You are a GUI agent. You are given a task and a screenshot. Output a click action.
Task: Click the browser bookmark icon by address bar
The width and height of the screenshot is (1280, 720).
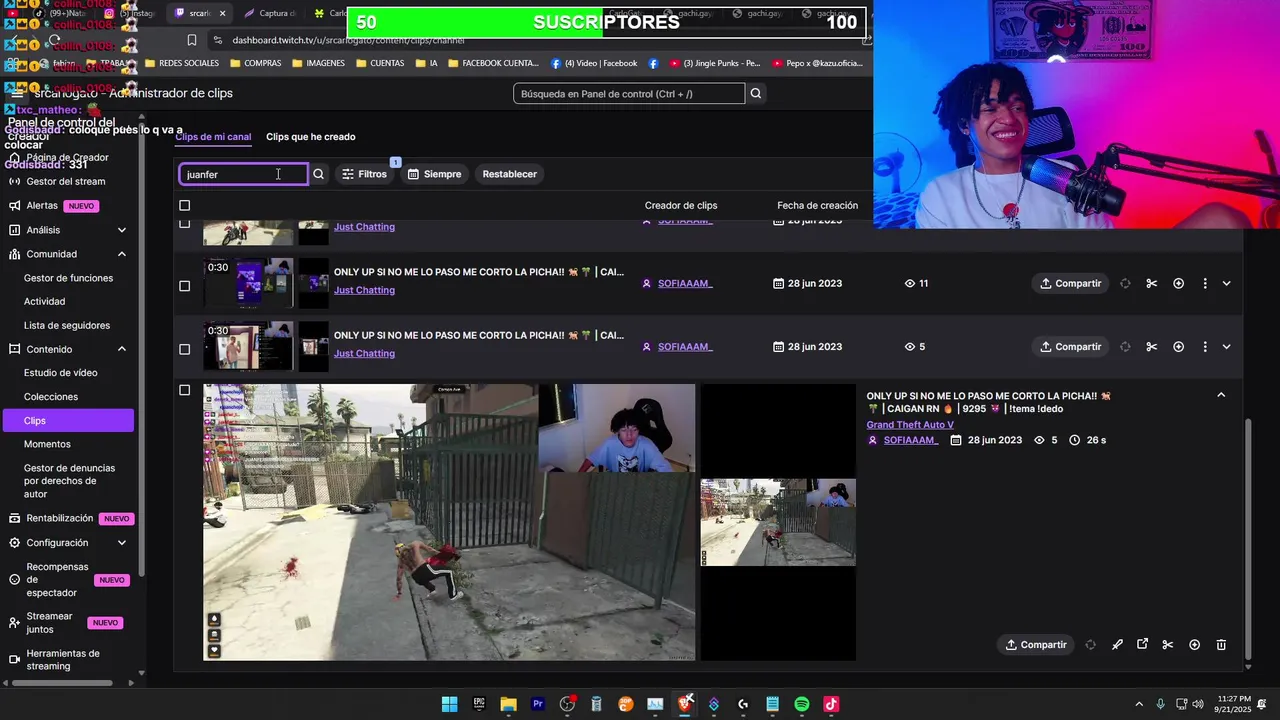pyautogui.click(x=192, y=40)
